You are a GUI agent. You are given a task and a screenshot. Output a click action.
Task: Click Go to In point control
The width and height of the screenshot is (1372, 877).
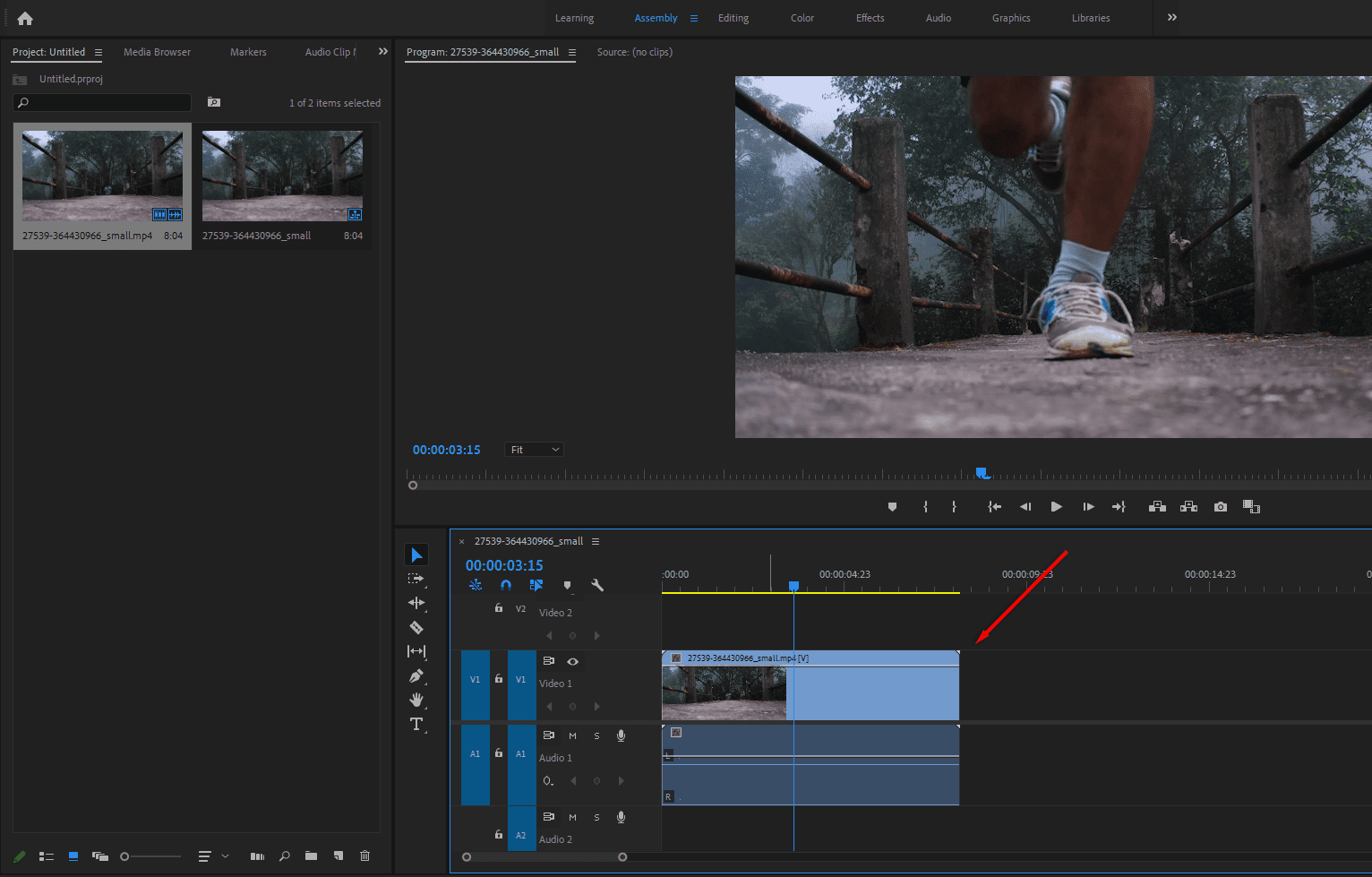tap(994, 506)
